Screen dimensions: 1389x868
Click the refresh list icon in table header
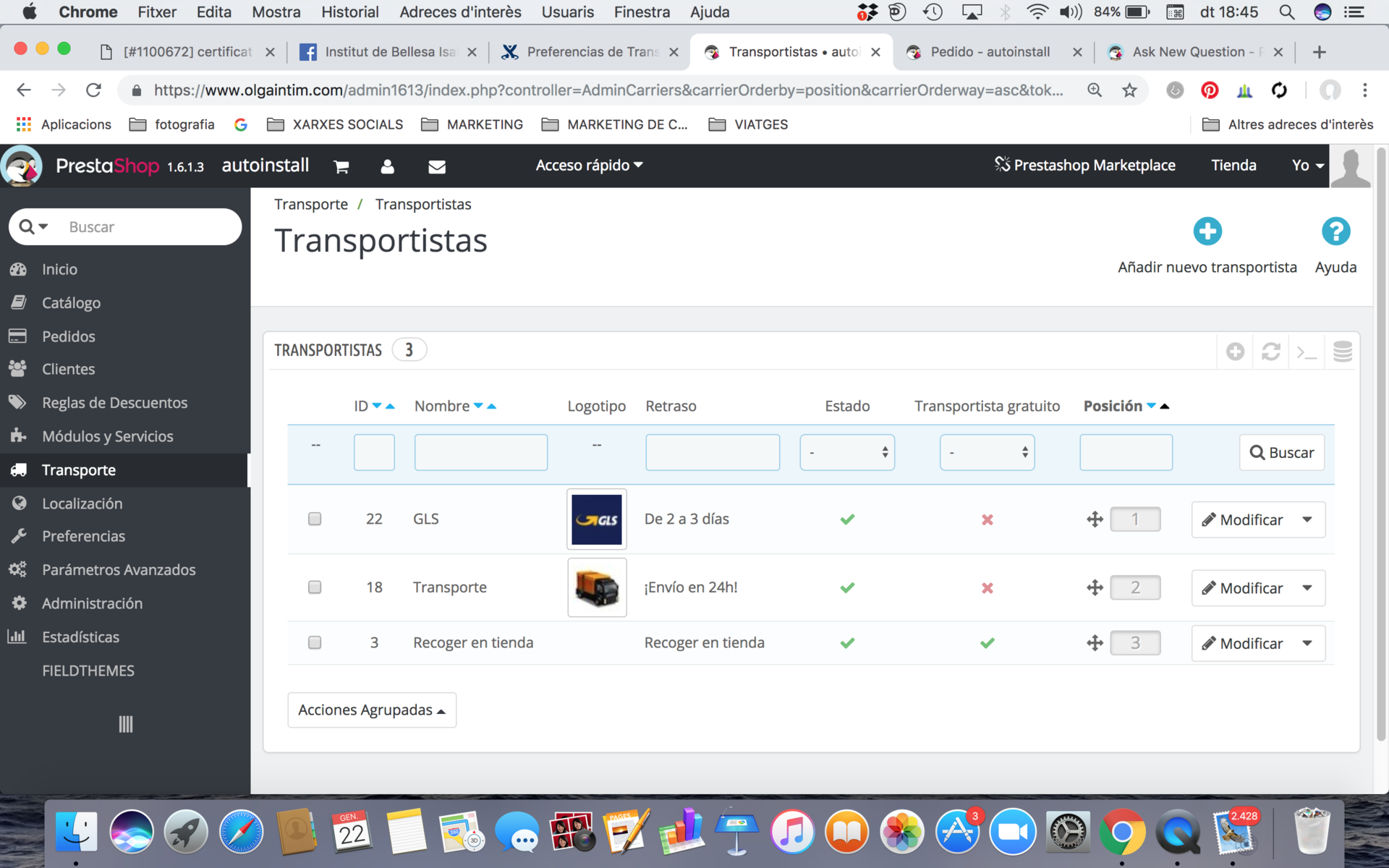pos(1270,352)
